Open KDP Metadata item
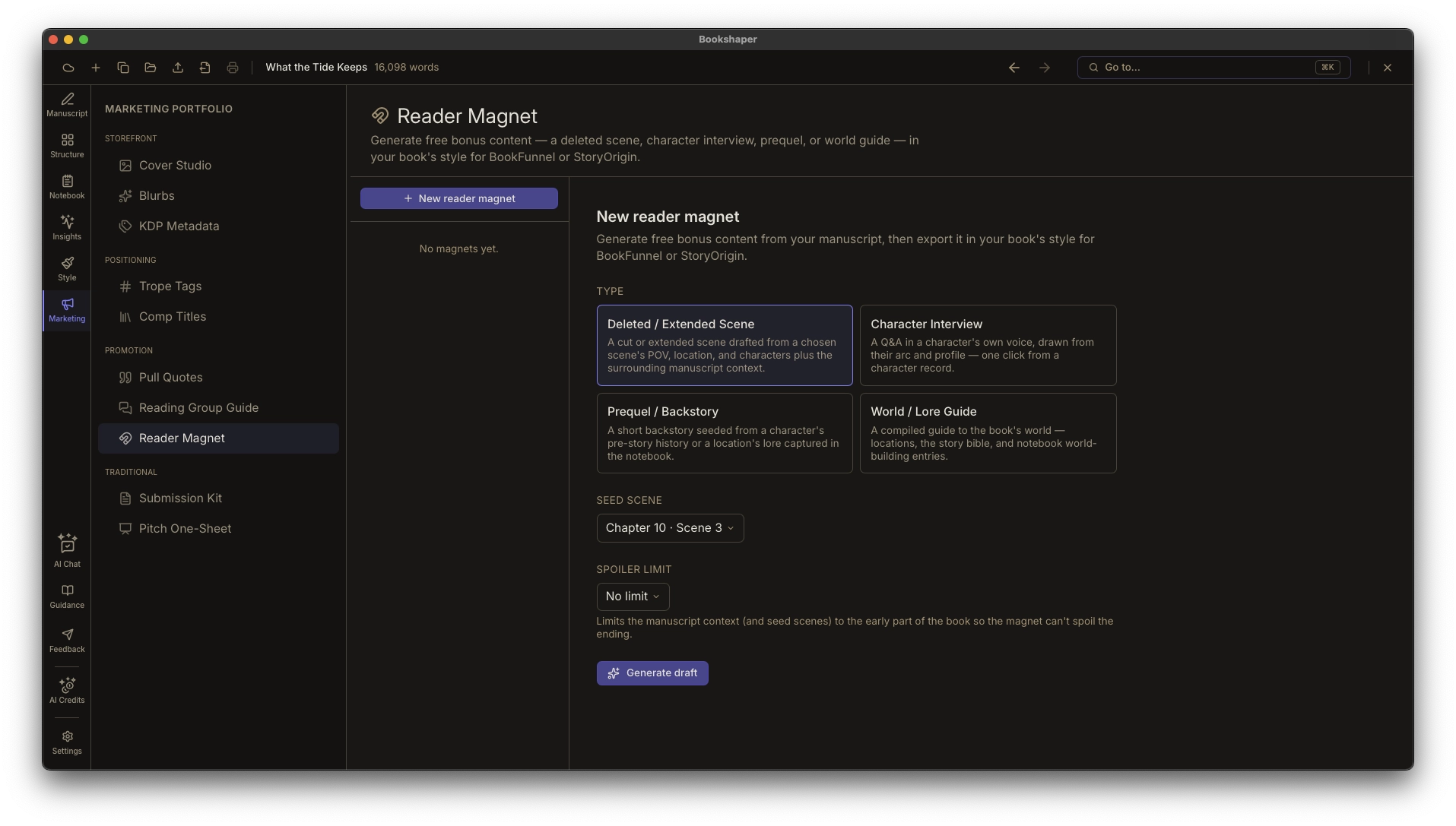 coord(218,226)
